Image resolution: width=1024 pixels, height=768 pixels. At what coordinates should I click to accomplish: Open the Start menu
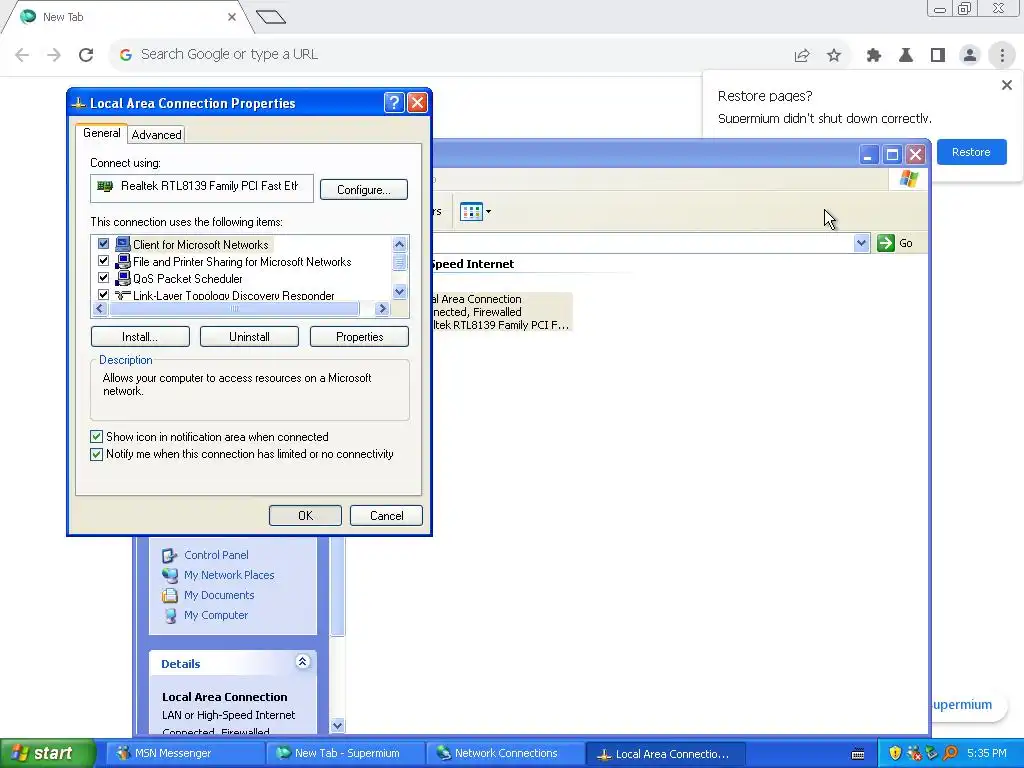(47, 754)
